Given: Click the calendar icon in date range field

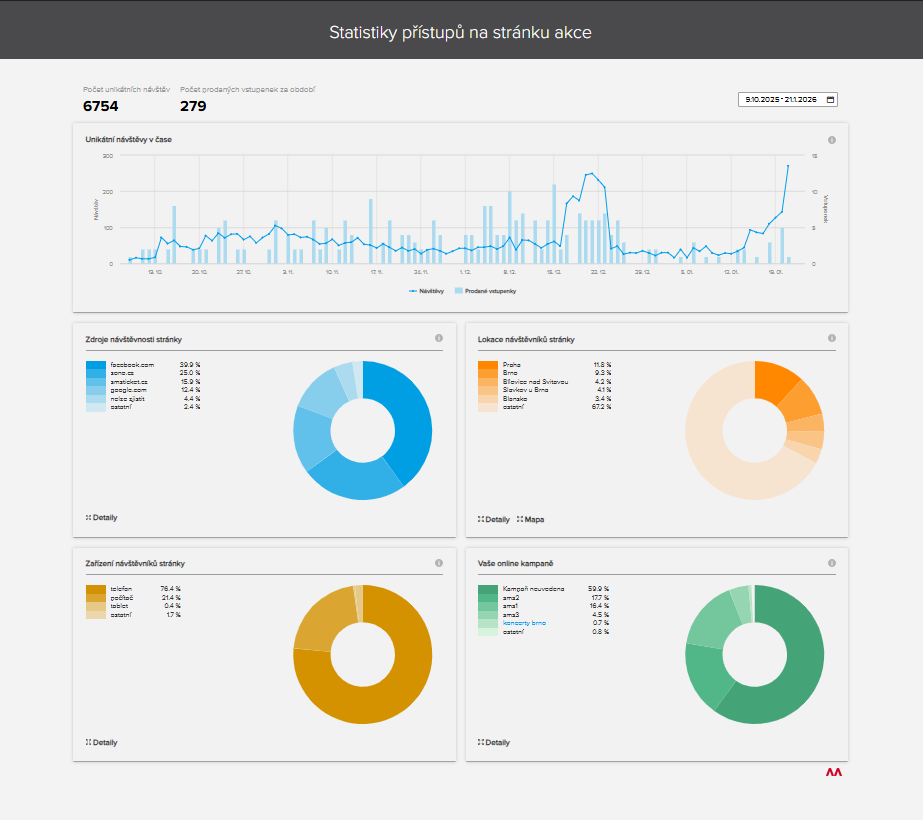Looking at the screenshot, I should (831, 100).
